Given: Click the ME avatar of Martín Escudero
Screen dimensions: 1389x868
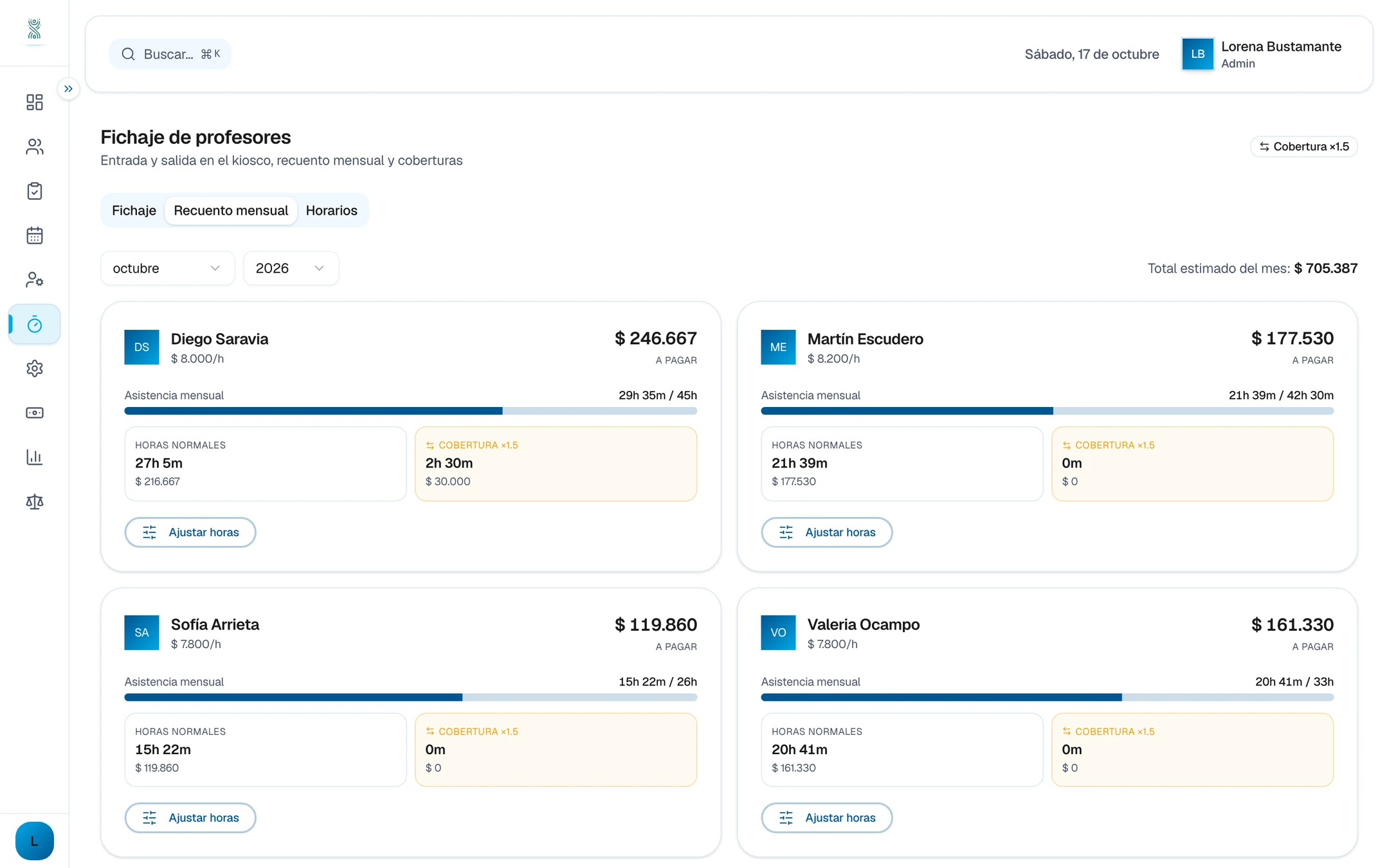Looking at the screenshot, I should pyautogui.click(x=778, y=347).
